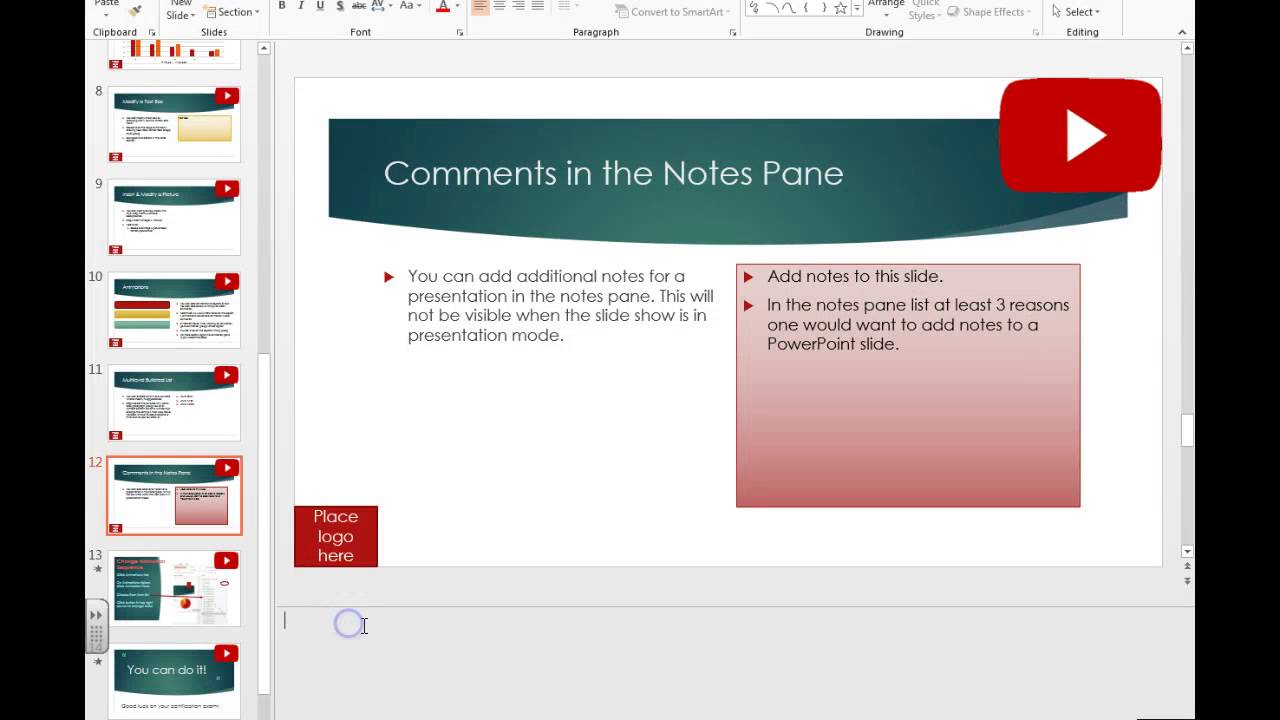Select slide 8 thumbnail

click(x=174, y=124)
